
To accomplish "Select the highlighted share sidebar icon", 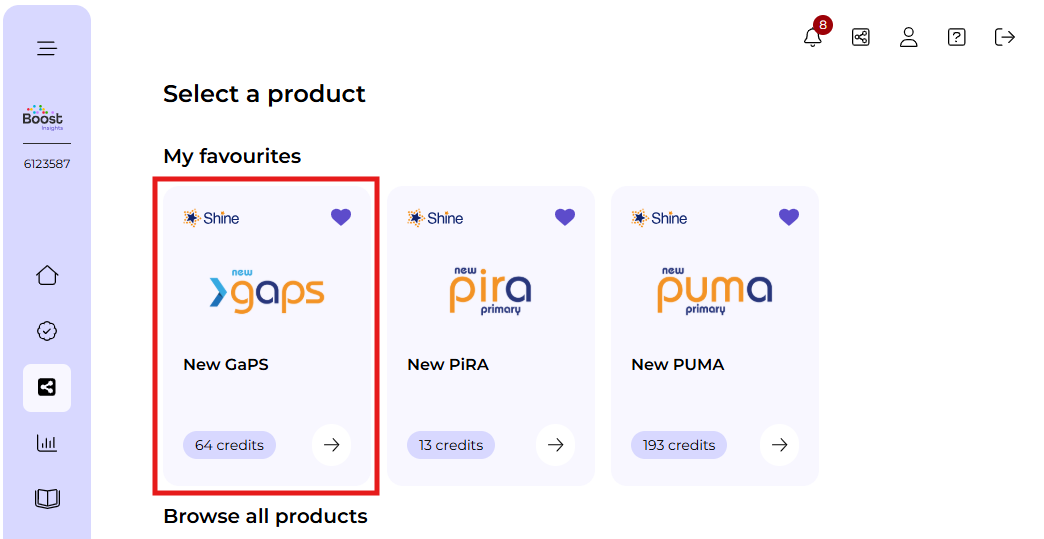I will pos(47,388).
